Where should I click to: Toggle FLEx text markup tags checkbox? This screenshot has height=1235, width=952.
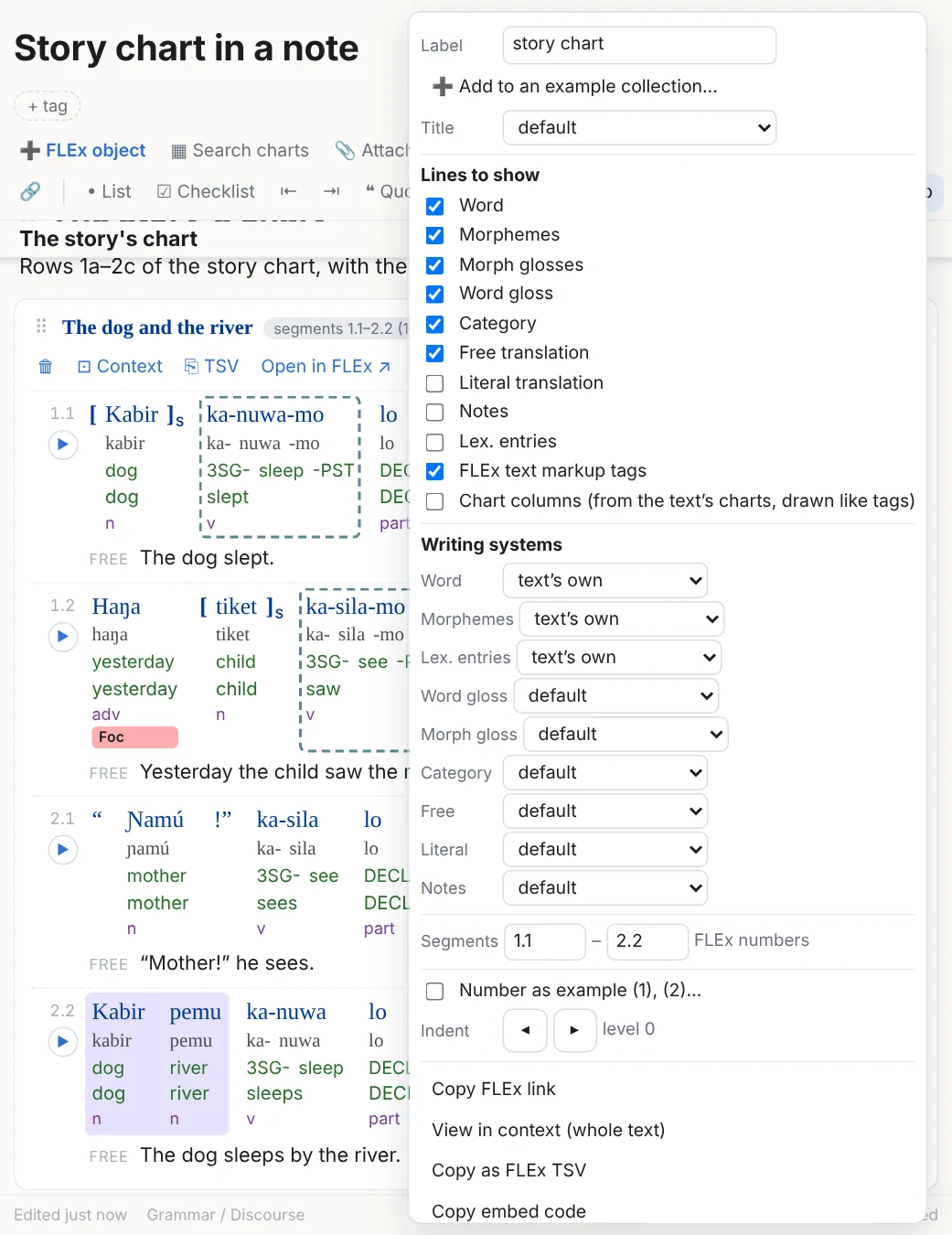pyautogui.click(x=435, y=471)
